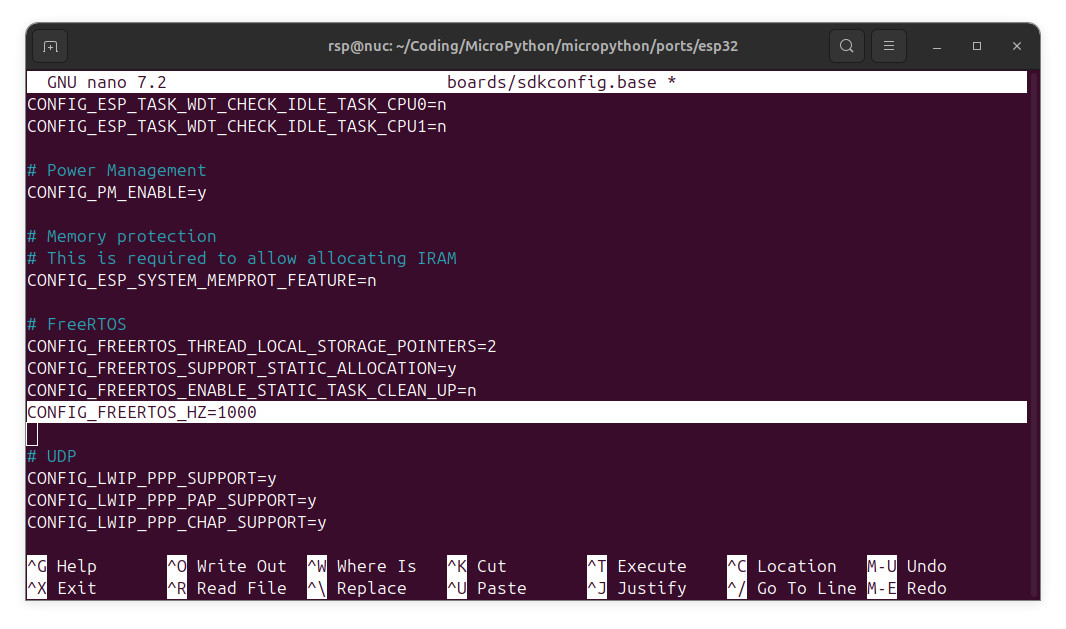Minimize the terminal window

click(x=937, y=46)
